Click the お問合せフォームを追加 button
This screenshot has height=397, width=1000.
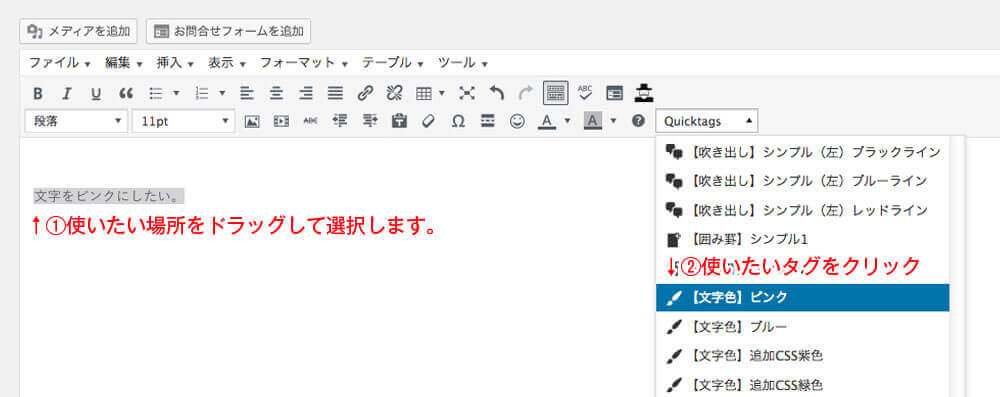coord(228,31)
